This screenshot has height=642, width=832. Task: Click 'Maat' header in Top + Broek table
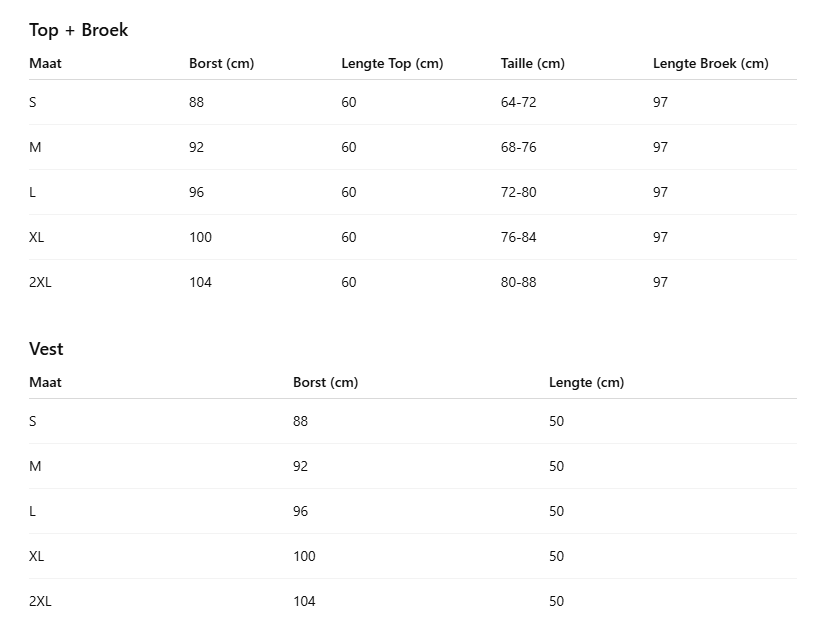coord(45,63)
